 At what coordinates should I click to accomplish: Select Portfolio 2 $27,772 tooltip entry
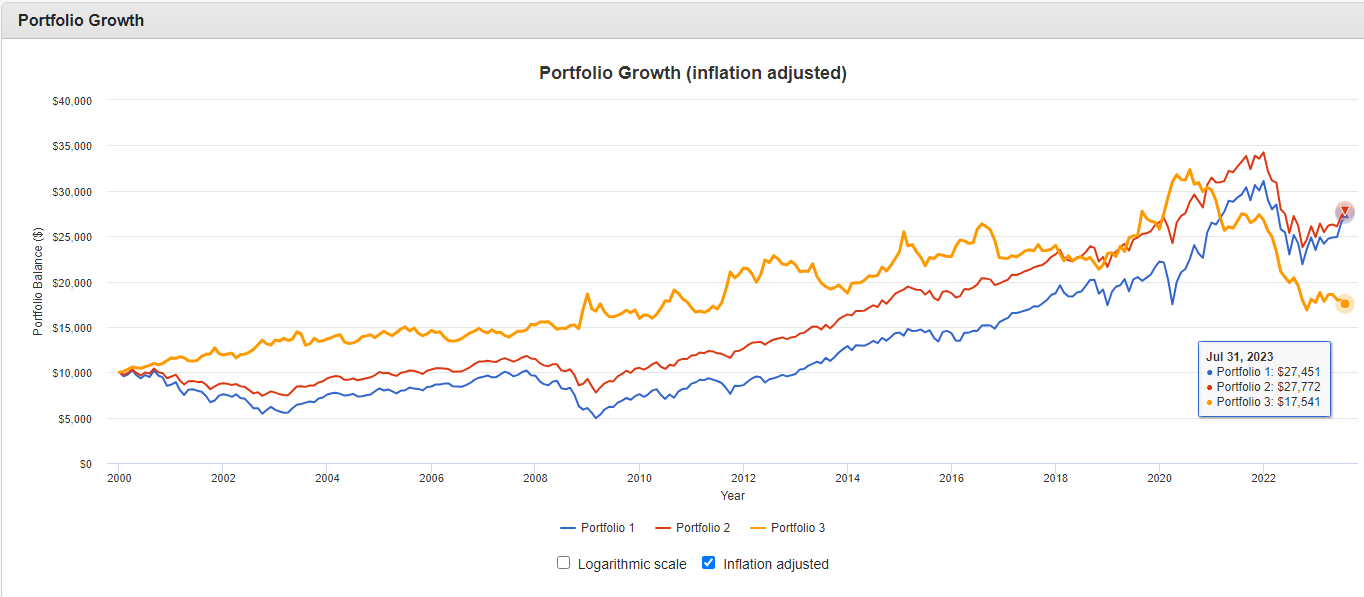coord(1268,387)
